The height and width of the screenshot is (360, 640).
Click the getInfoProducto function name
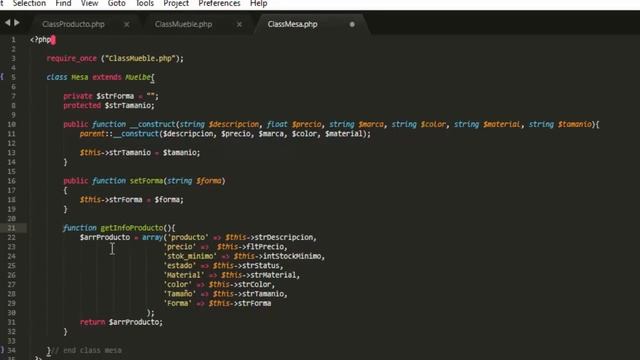(x=132, y=228)
